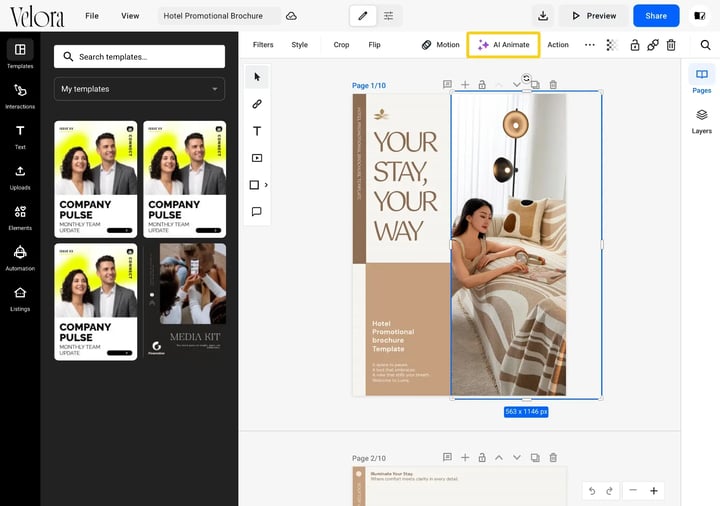Open the Templates sidebar panel
The width and height of the screenshot is (720, 506).
[20, 54]
